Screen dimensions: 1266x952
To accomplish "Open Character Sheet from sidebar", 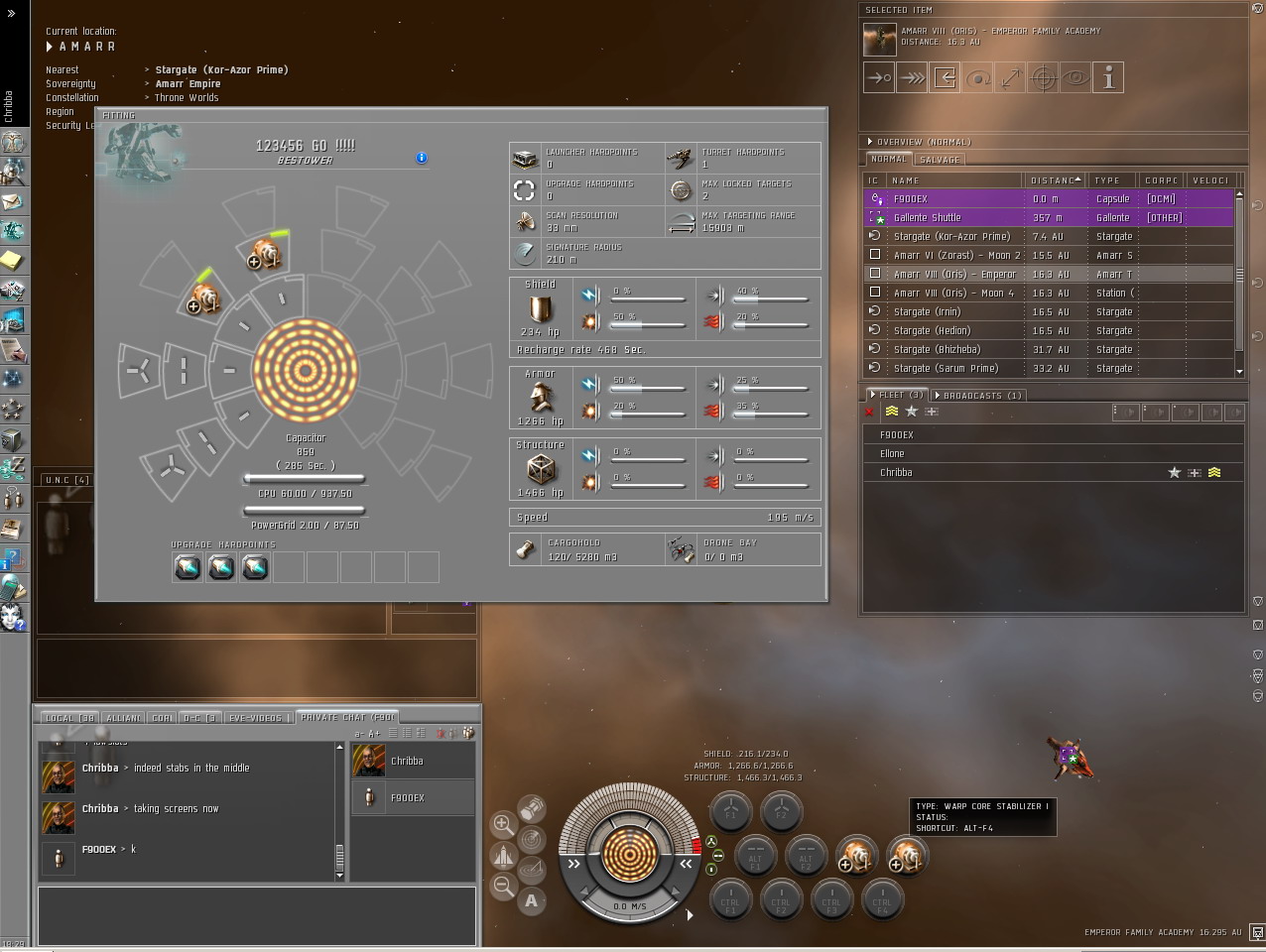I will click(x=13, y=142).
